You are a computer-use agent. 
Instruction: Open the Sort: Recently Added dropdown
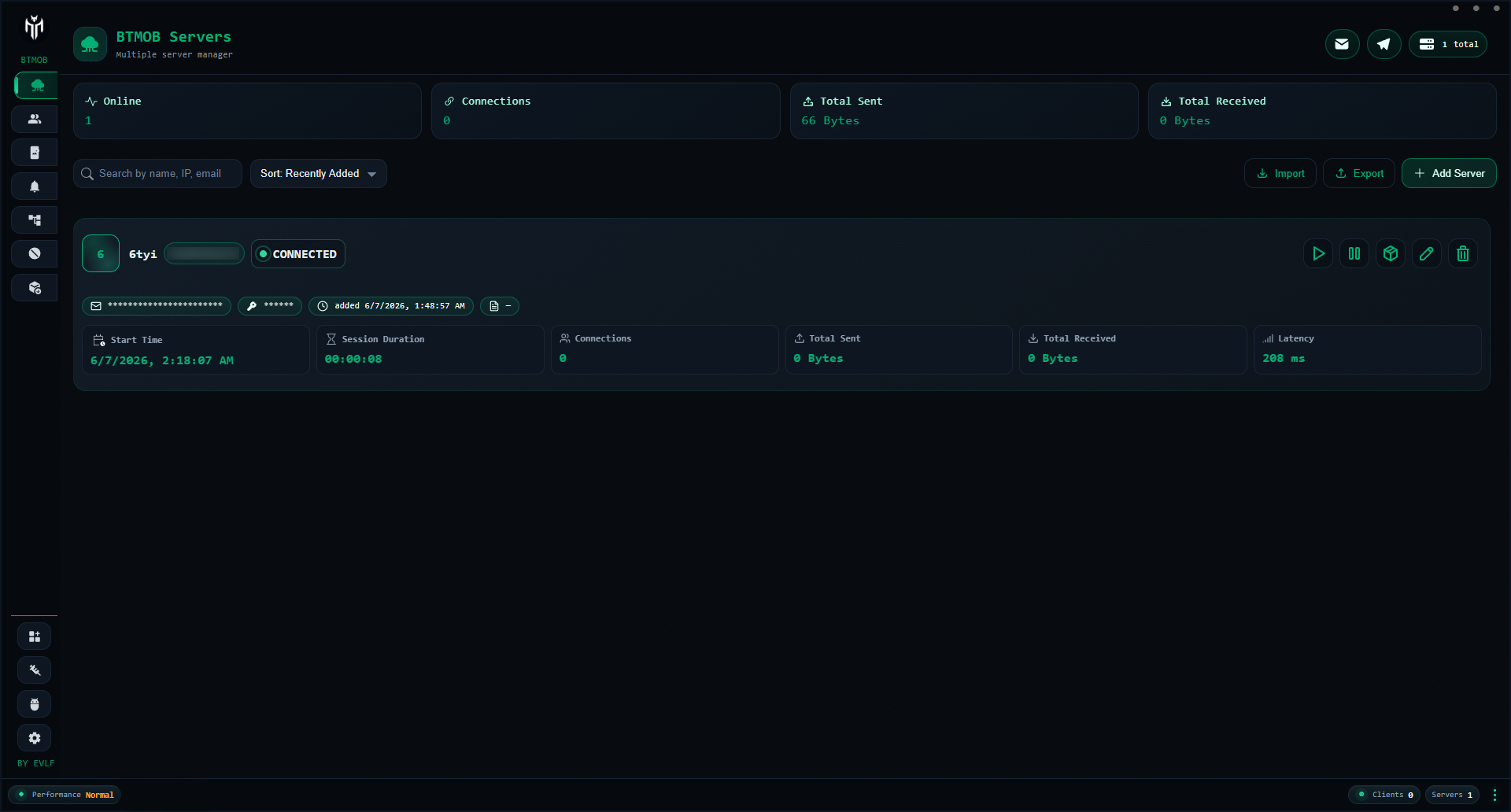point(319,173)
